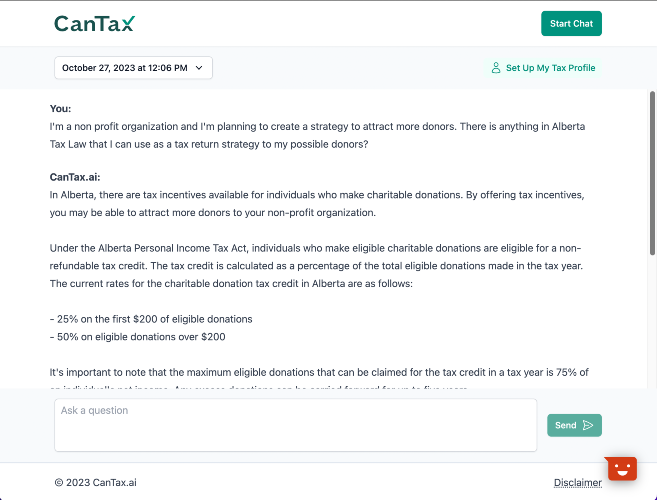
Task: Click the "It's important to note" sentence
Action: pos(319,373)
